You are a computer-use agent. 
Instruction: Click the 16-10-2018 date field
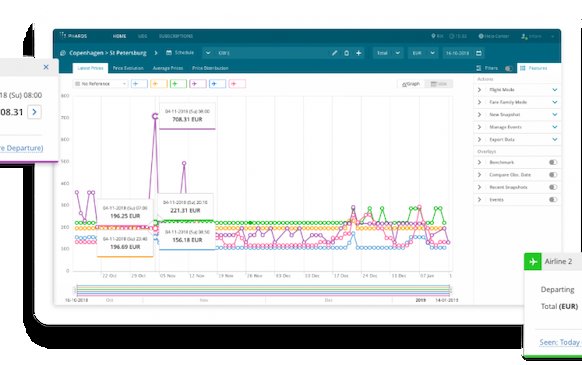coord(457,53)
